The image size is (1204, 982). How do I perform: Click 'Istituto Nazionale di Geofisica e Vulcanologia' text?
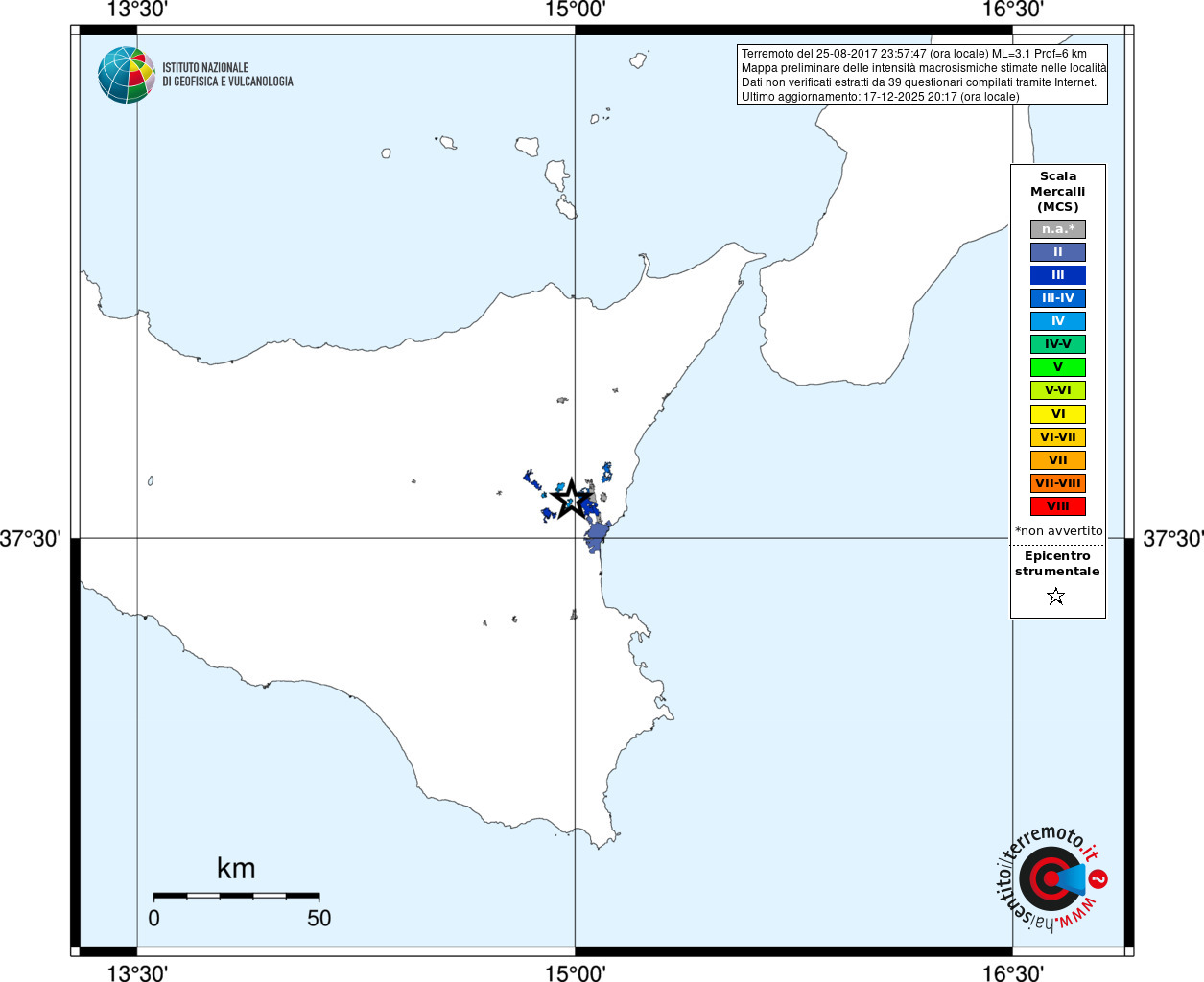point(227,75)
